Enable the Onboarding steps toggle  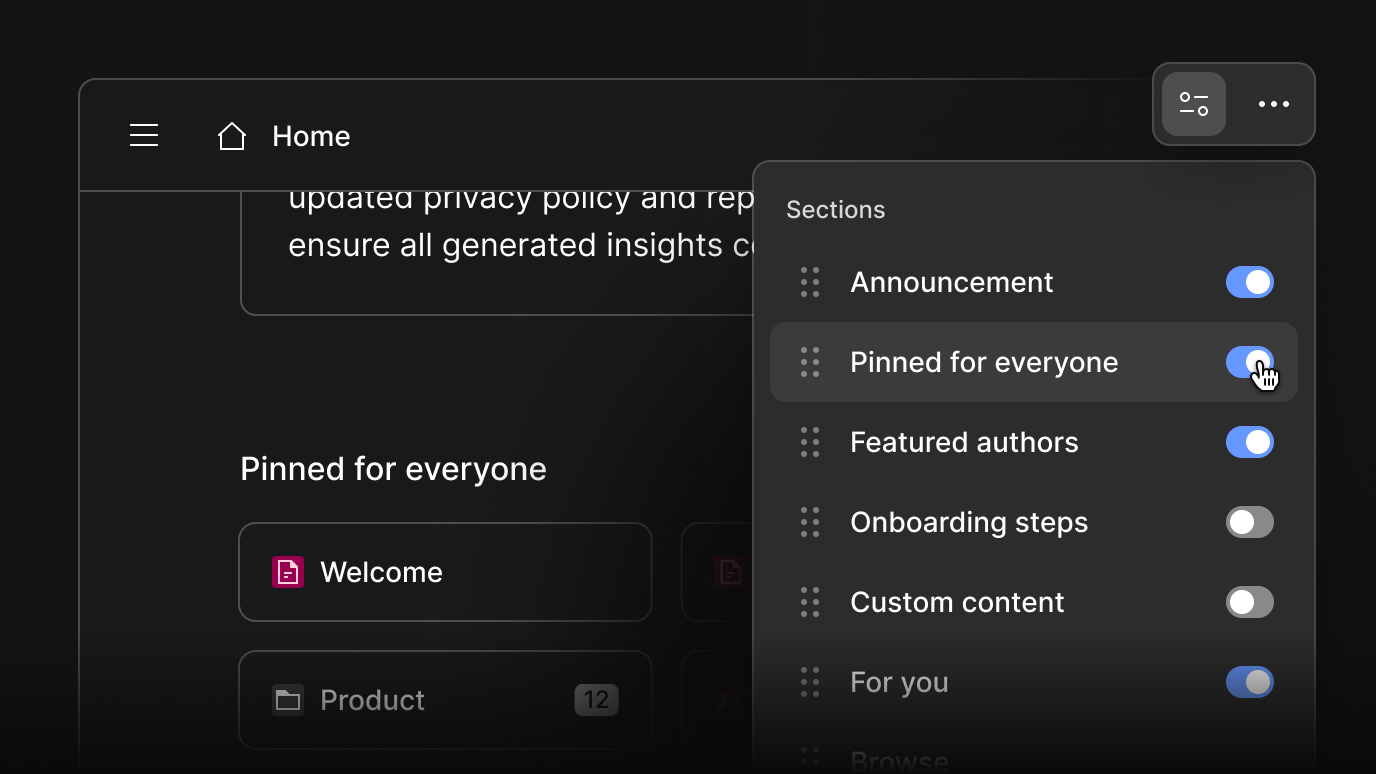(1250, 522)
